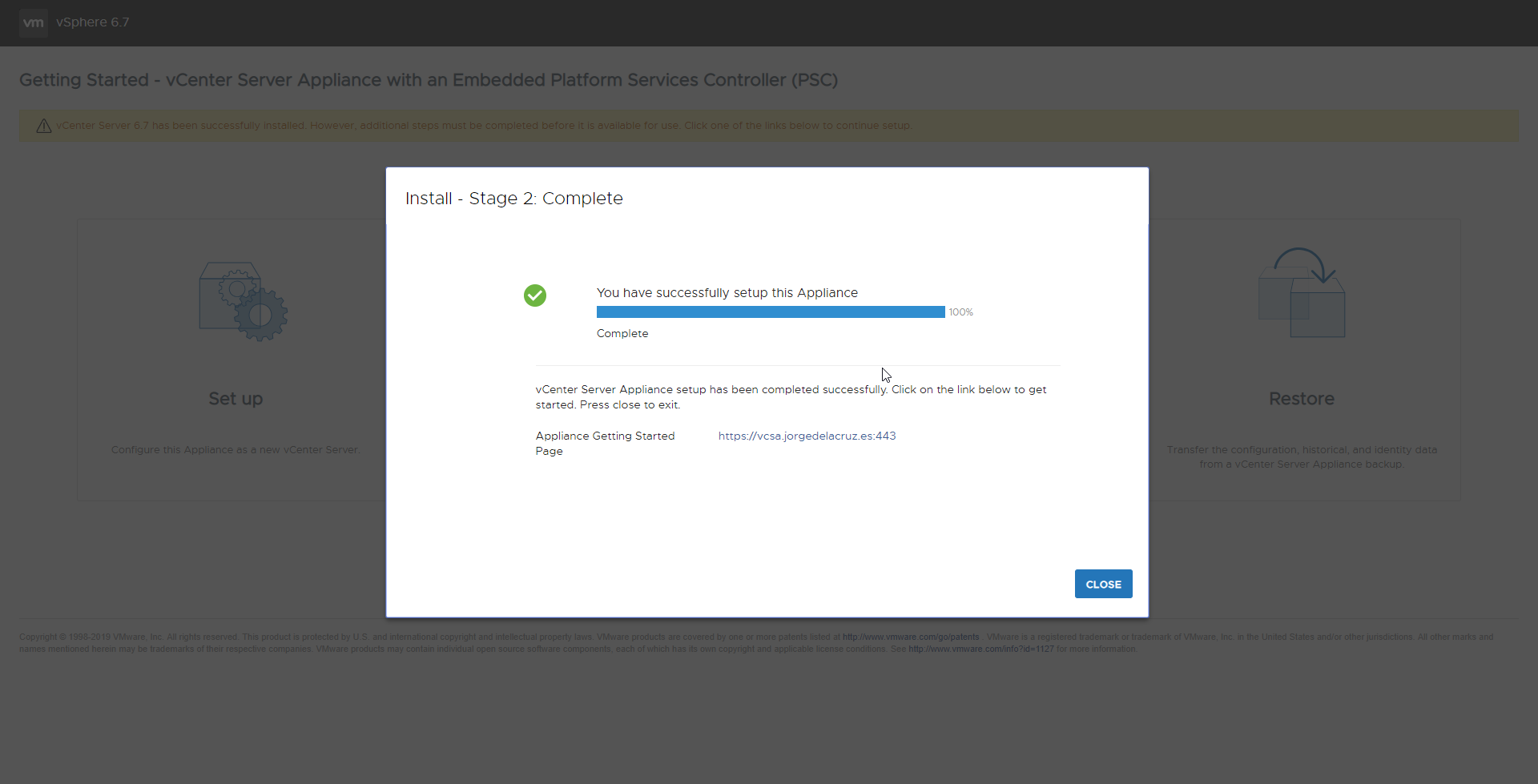Image resolution: width=1538 pixels, height=784 pixels.
Task: Click 'You have successfully setup this Appliance' text
Action: [x=727, y=293]
